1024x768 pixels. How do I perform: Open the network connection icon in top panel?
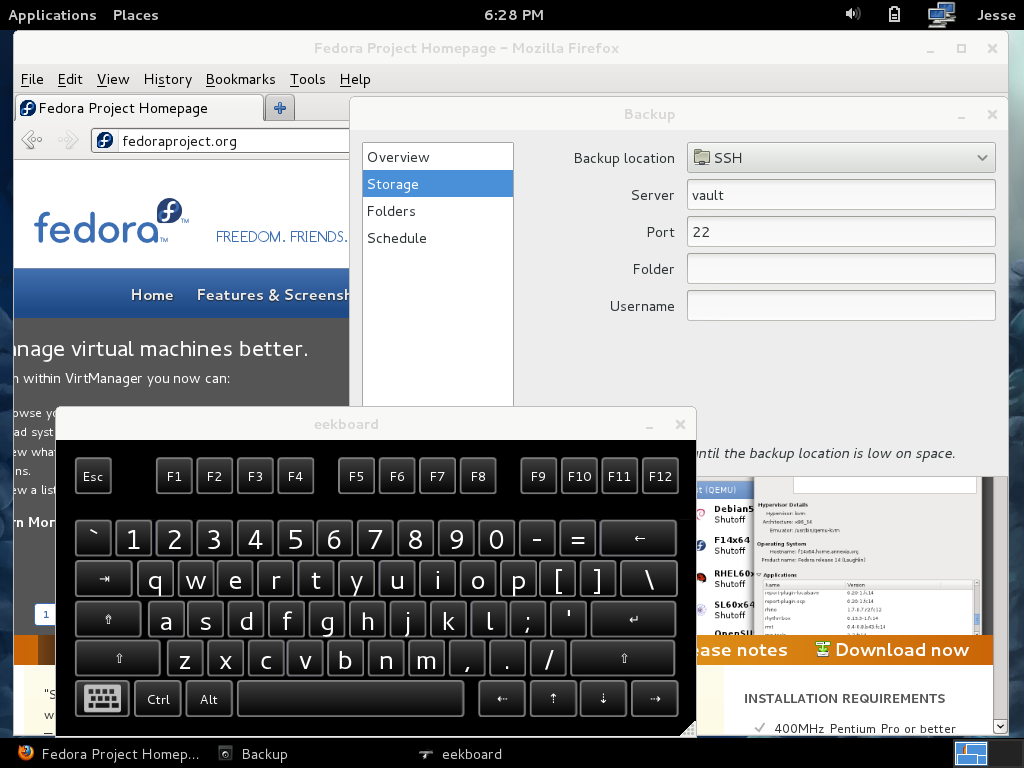[941, 14]
